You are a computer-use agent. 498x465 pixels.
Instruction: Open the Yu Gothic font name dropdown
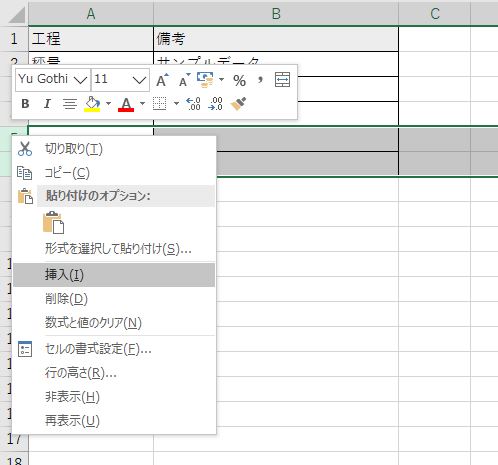[80, 80]
